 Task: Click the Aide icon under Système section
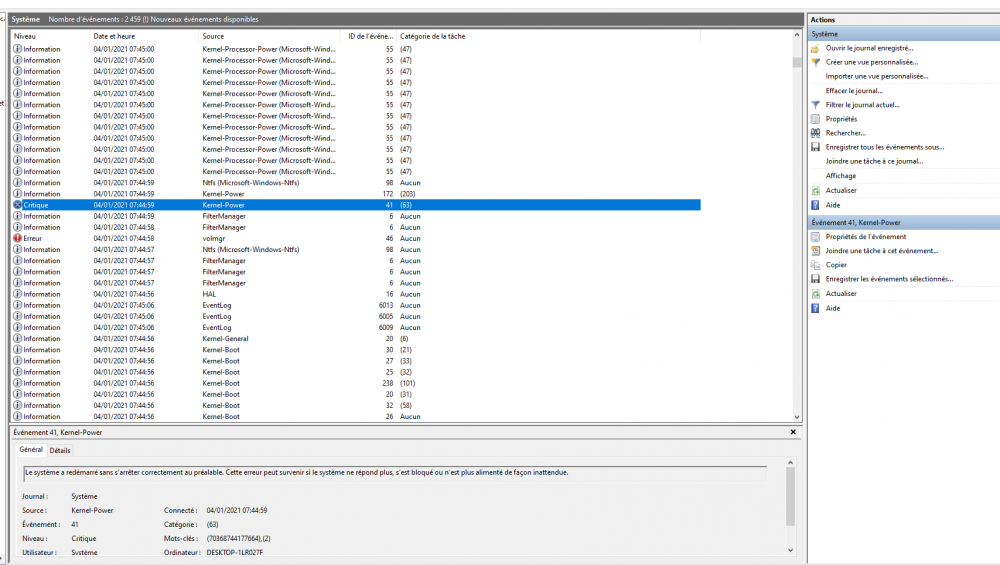tap(815, 205)
